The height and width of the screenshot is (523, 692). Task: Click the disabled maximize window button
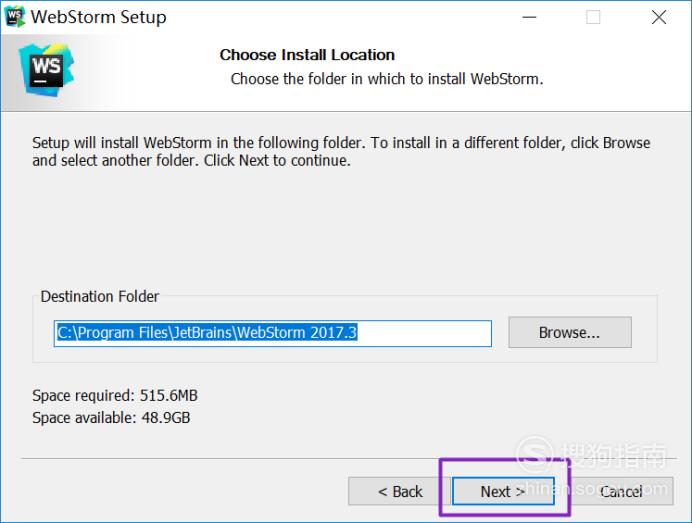tap(593, 17)
